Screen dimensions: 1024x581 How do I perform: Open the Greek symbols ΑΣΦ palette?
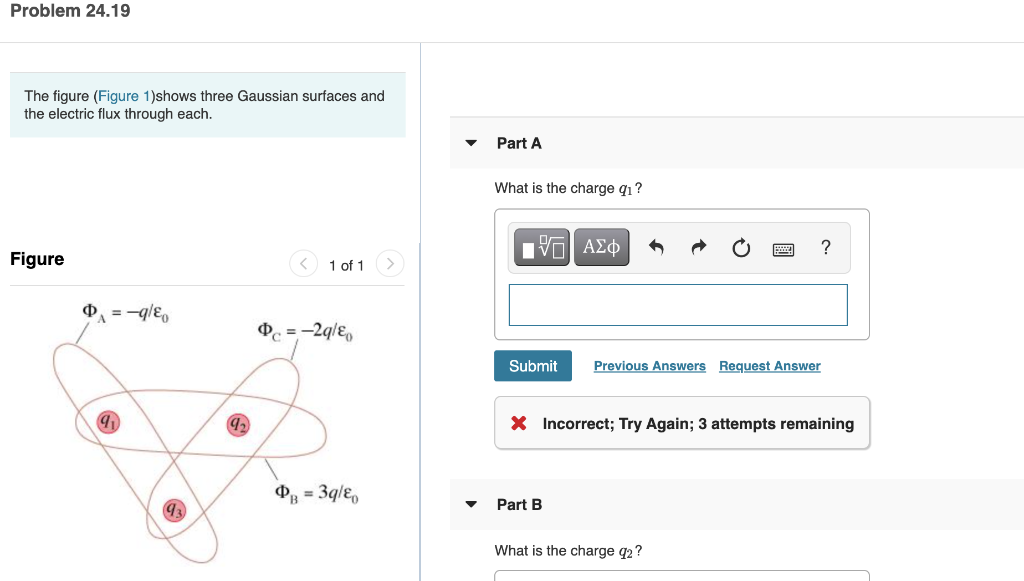pos(600,247)
